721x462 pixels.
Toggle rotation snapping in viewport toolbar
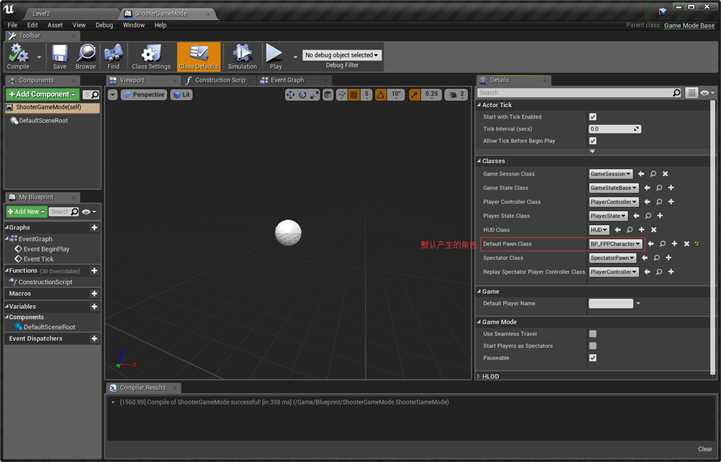381,95
